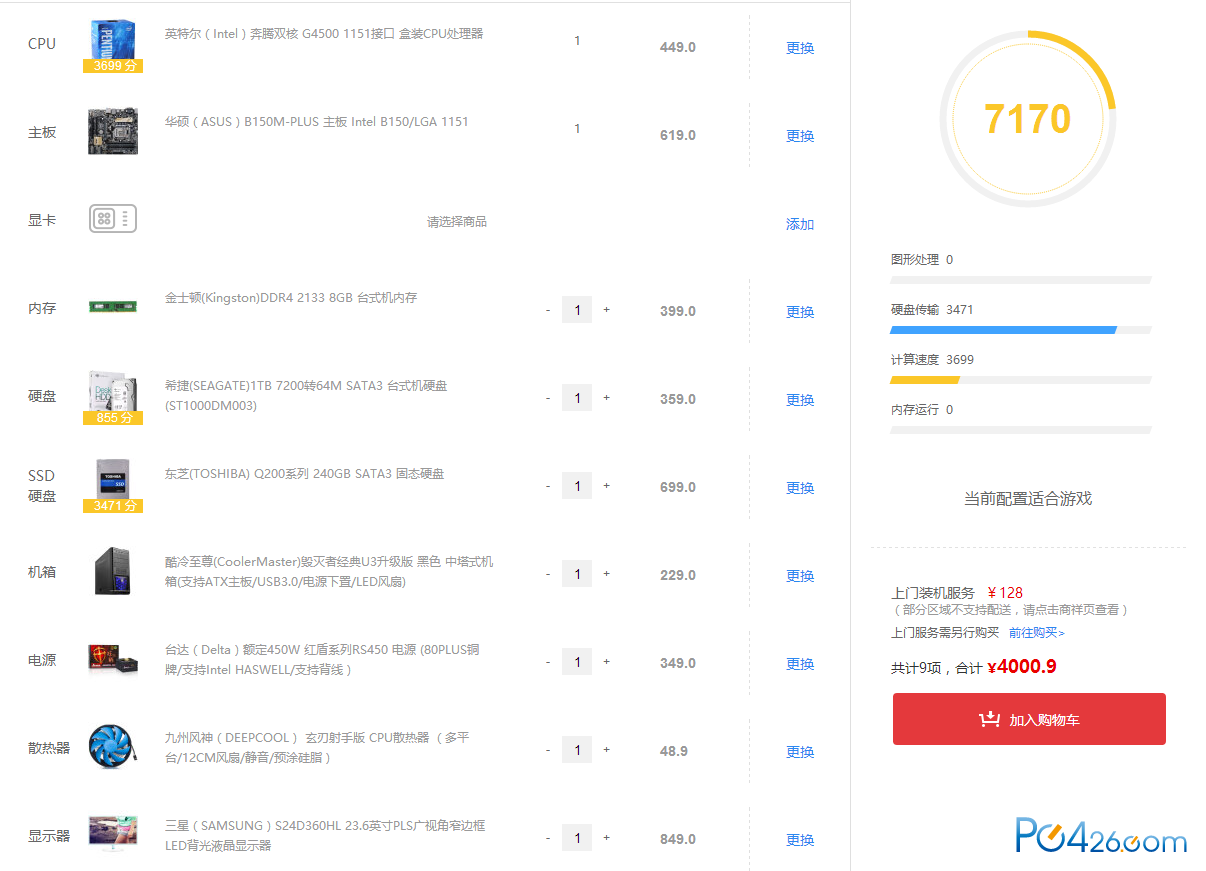Click the CoolerMaster case image
Viewport: 1206px width, 871px height.
(x=113, y=571)
